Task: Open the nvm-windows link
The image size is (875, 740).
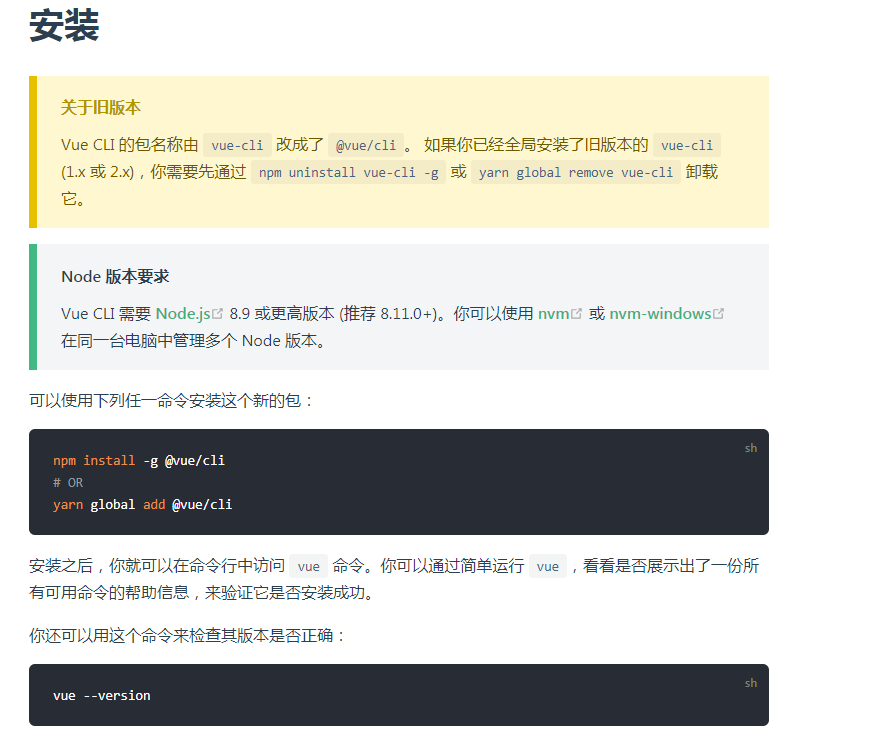Action: pyautogui.click(x=660, y=314)
